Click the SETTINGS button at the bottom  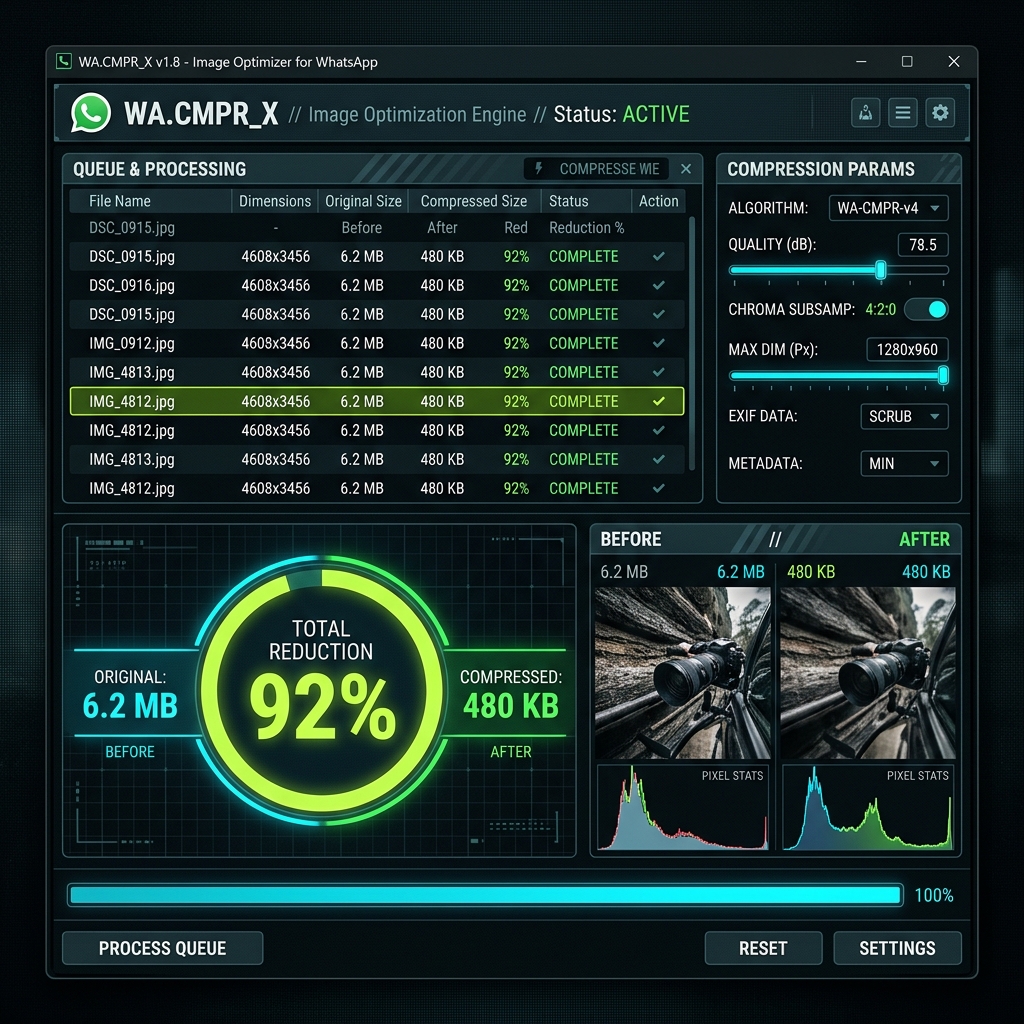(x=897, y=948)
